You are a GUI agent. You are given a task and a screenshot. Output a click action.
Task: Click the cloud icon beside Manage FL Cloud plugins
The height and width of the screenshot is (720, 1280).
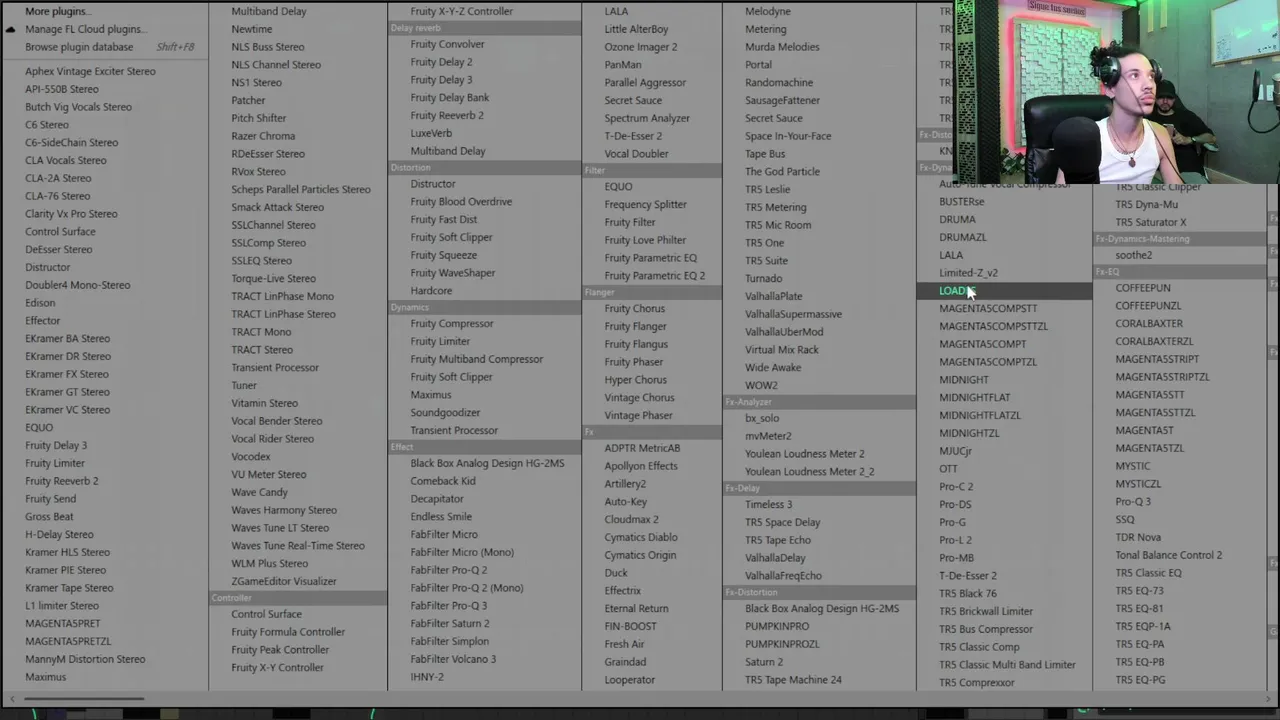tap(10, 29)
